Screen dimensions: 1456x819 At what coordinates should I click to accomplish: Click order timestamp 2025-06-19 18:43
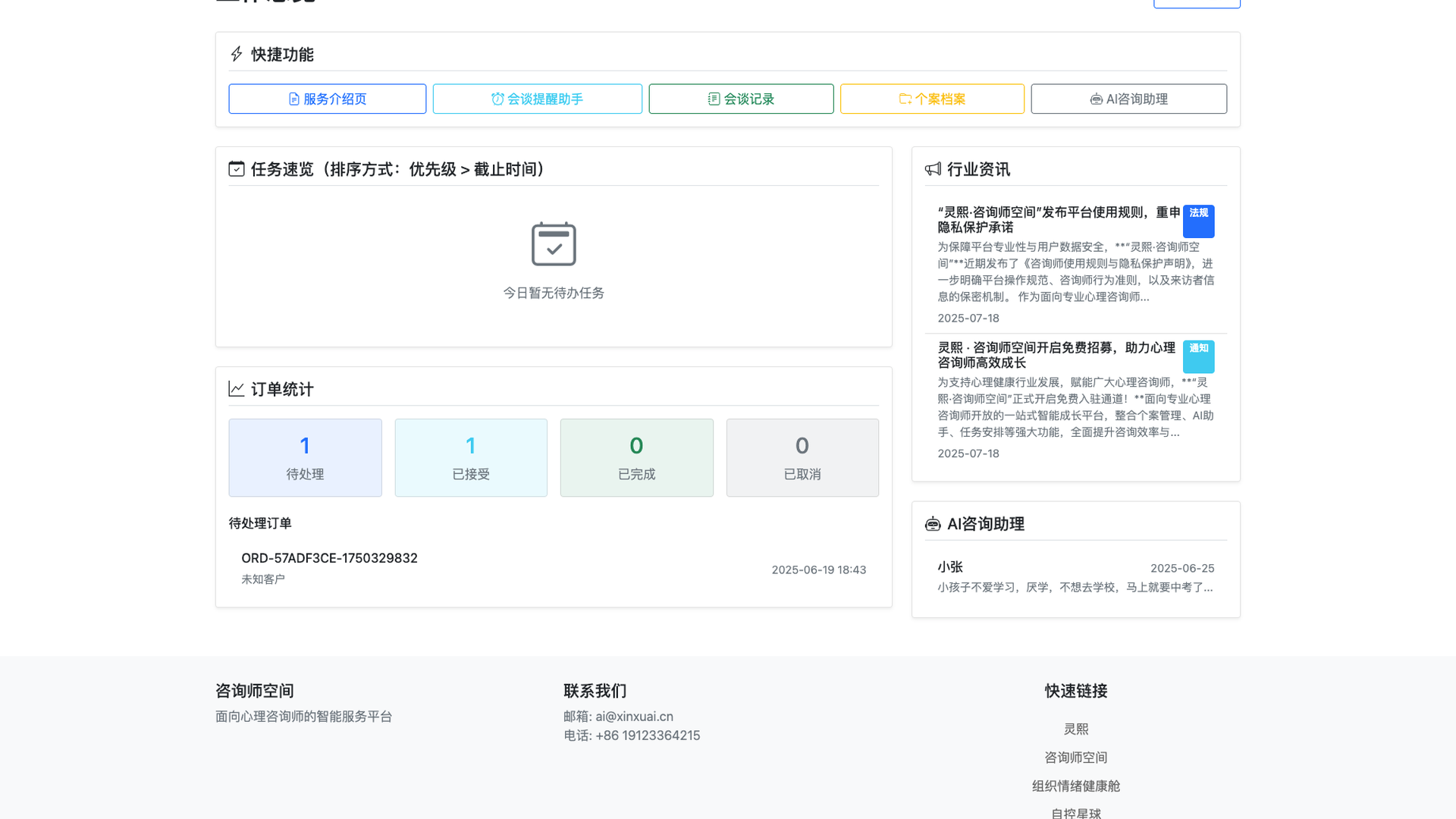(819, 570)
